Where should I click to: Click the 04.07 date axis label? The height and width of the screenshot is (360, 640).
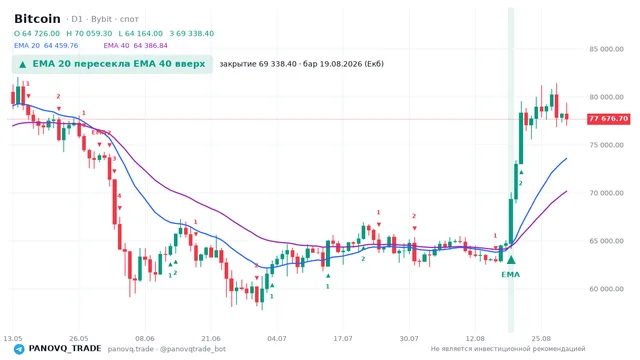coord(277,338)
